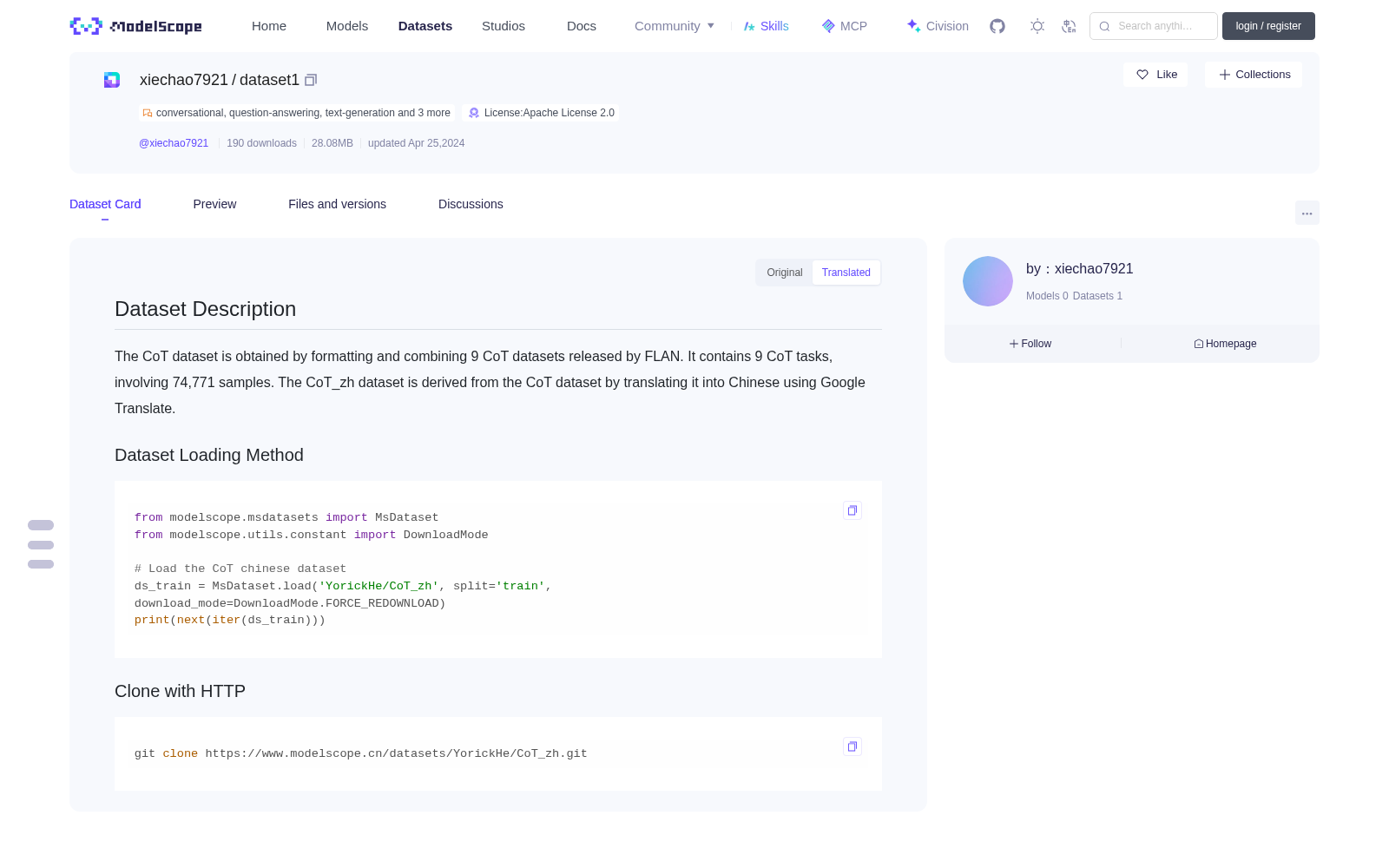The image size is (1389, 868).
Task: Click the 'by：xiechao7921' author name
Action: [1080, 269]
